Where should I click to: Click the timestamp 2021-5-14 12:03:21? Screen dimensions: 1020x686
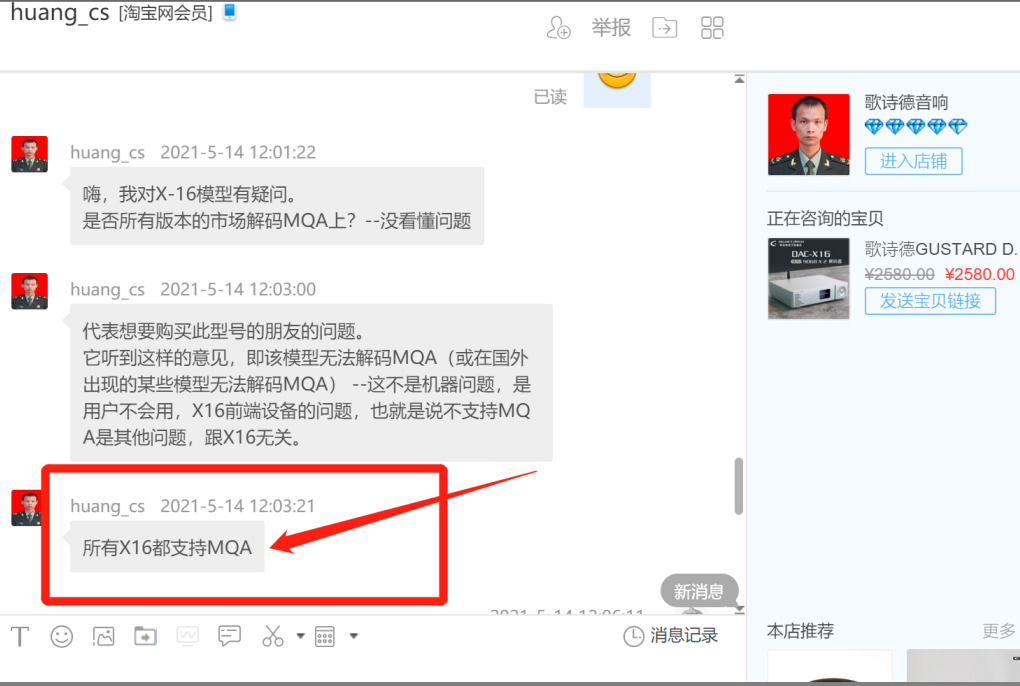click(237, 506)
